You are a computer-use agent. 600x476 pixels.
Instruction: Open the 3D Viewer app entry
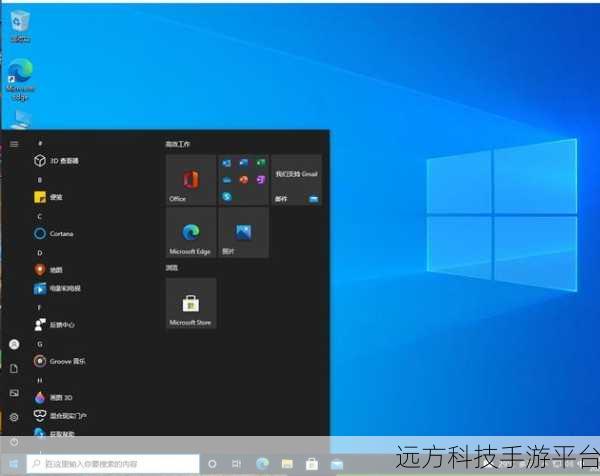point(56,161)
